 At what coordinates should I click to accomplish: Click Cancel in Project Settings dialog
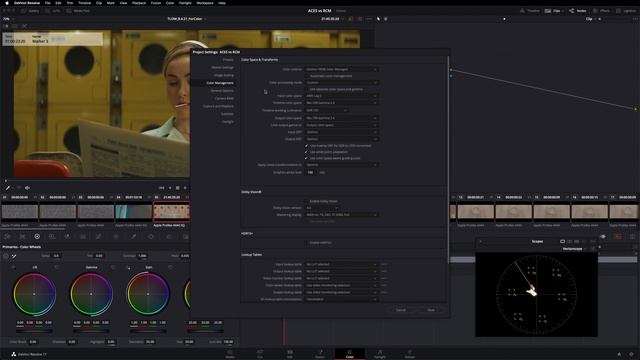[401, 310]
